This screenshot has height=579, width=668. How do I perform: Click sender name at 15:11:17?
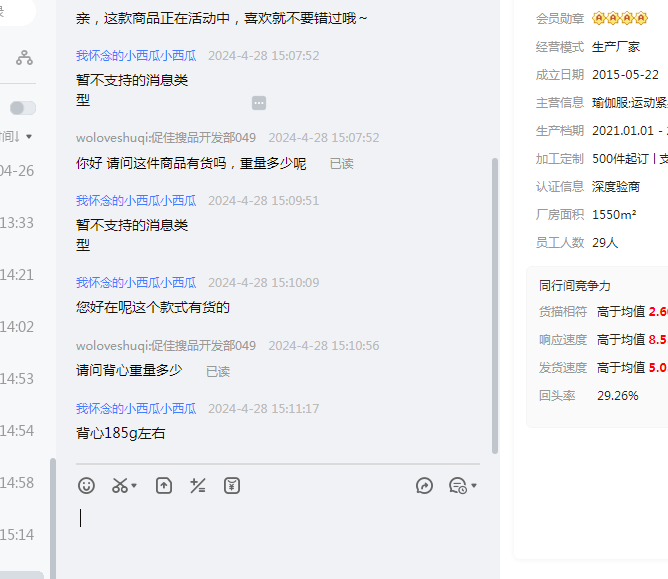point(136,409)
